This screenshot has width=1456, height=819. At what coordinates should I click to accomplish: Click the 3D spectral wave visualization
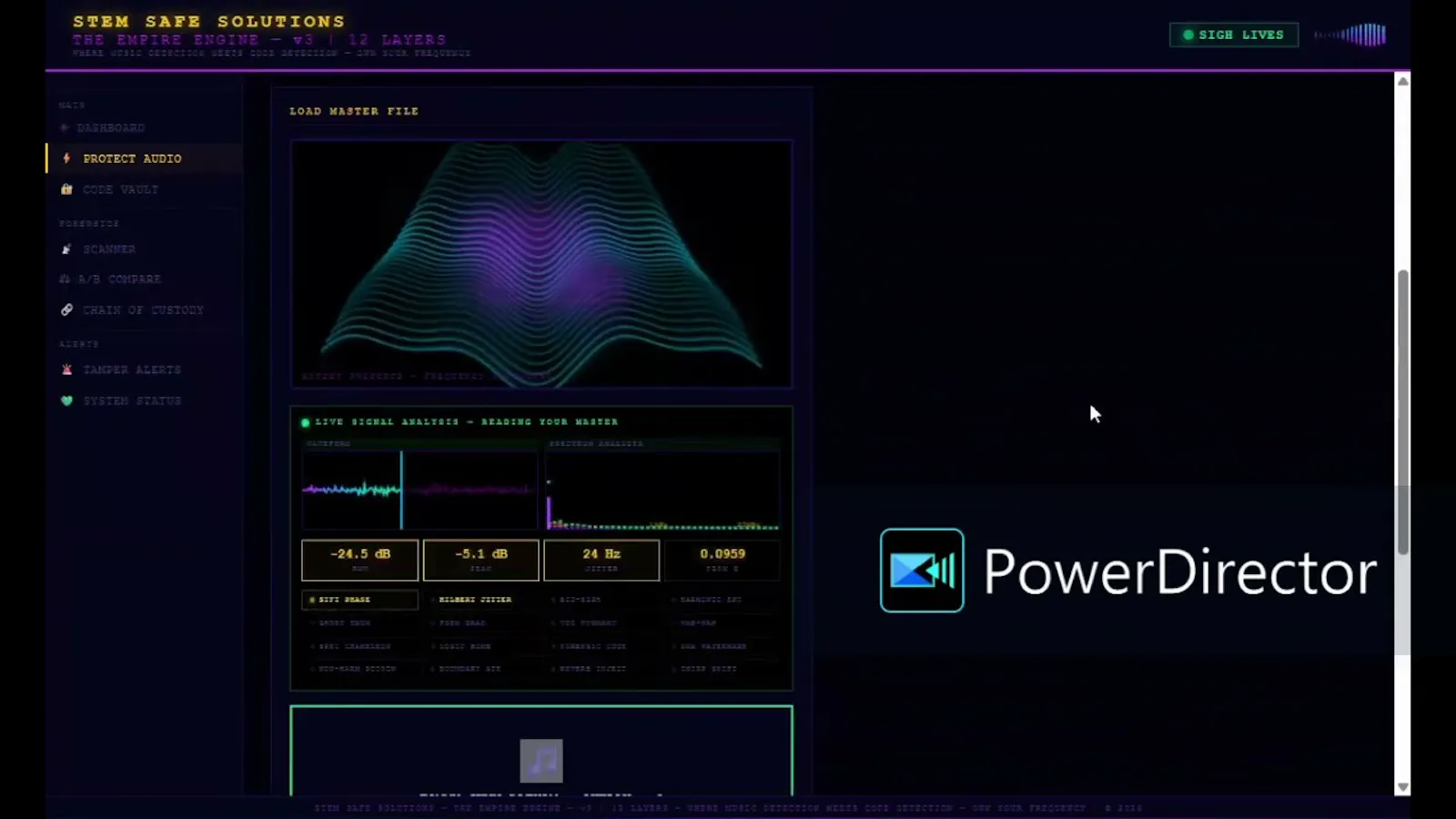(x=541, y=264)
